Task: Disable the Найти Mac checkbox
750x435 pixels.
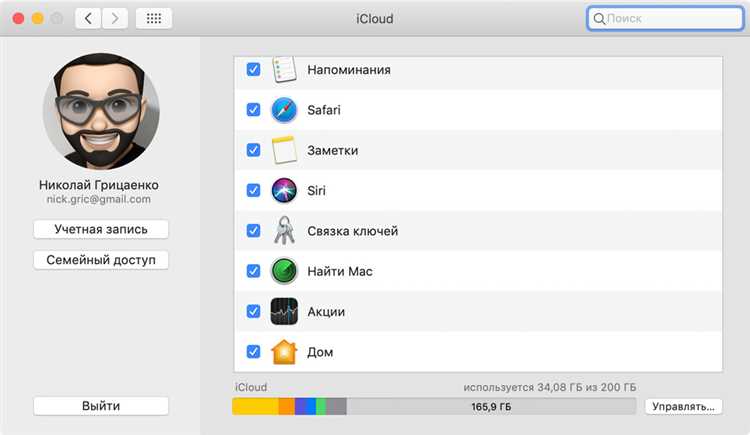Action: (254, 271)
